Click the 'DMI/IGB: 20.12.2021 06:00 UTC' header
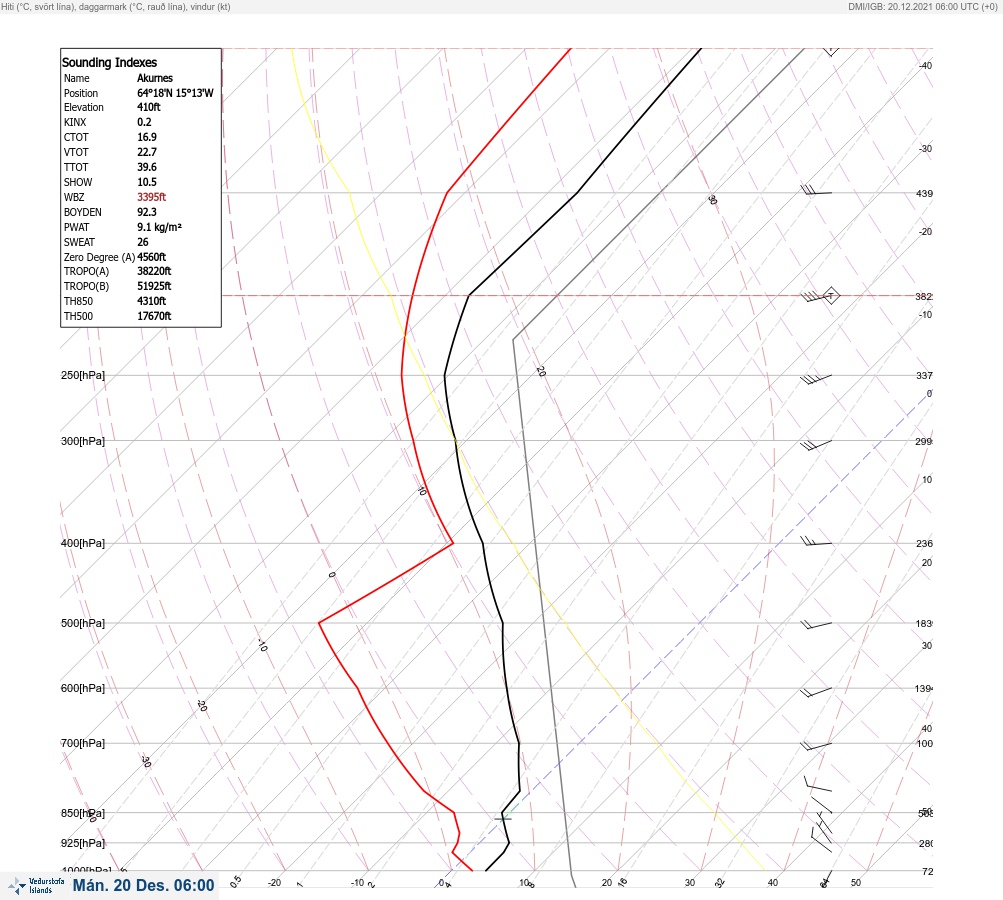 922,6
